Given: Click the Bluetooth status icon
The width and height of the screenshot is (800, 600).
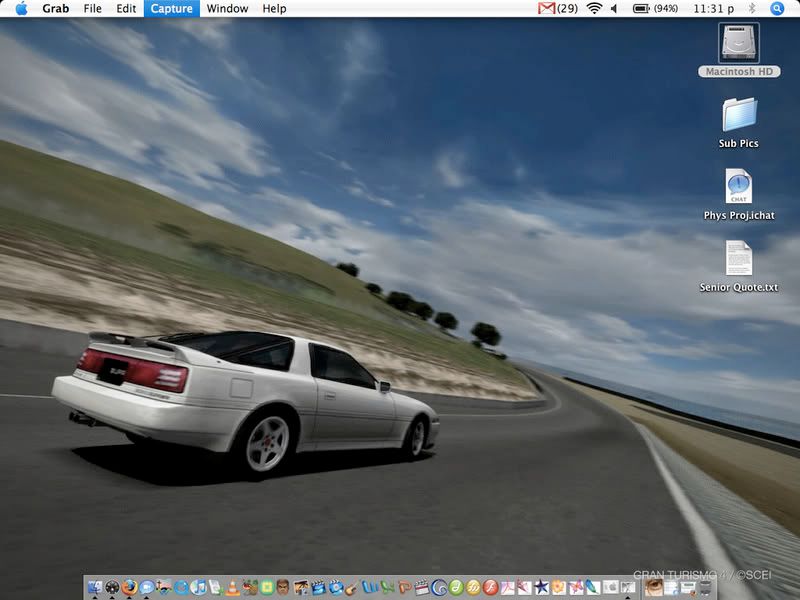Looking at the screenshot, I should pyautogui.click(x=752, y=9).
